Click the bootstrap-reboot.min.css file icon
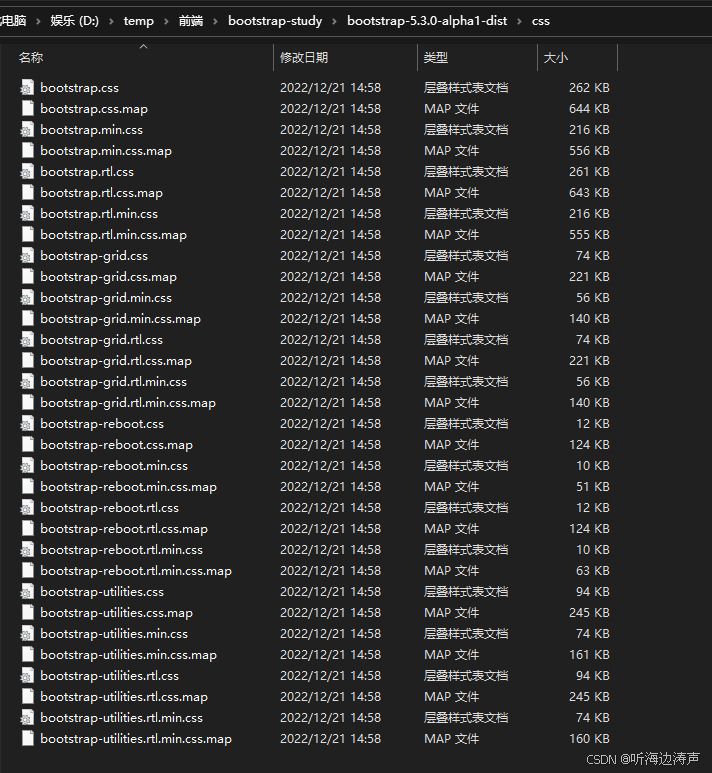The width and height of the screenshot is (712, 773). tap(28, 466)
